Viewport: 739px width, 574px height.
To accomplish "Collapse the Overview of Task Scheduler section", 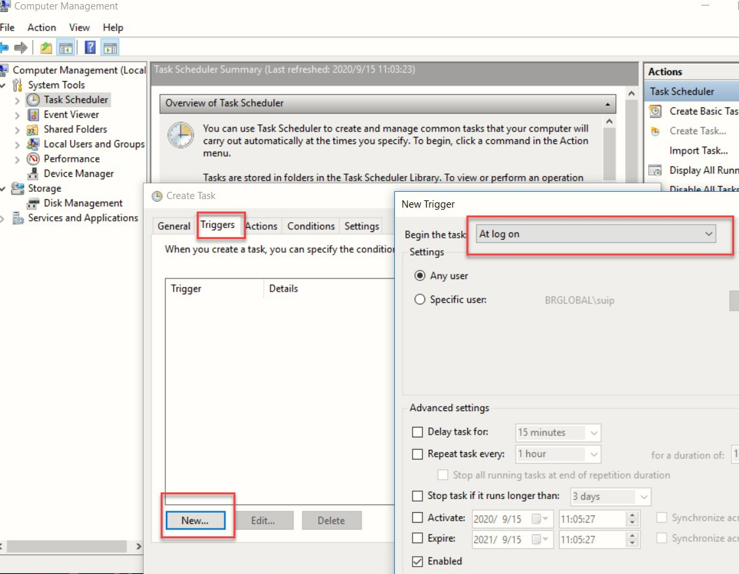I will point(608,104).
